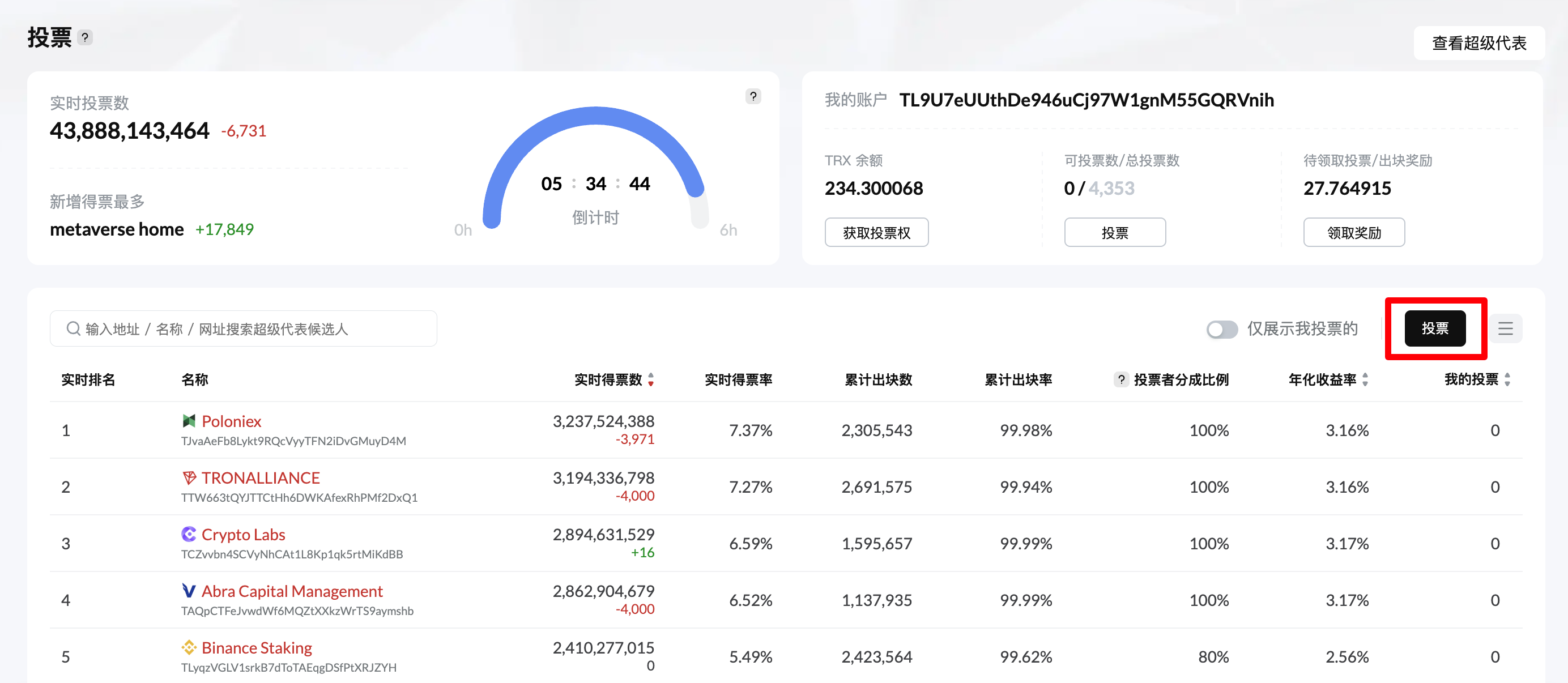Click 领取奖励 button

tap(1354, 233)
